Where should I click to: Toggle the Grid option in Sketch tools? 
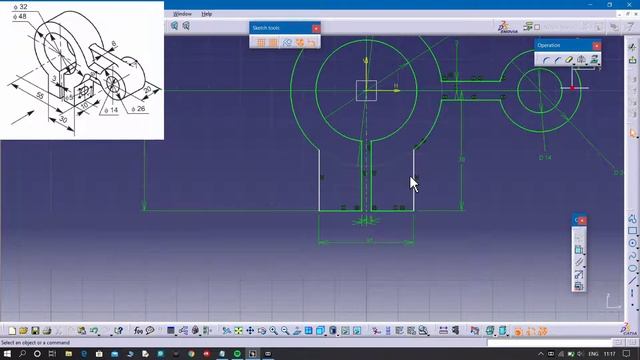261,42
